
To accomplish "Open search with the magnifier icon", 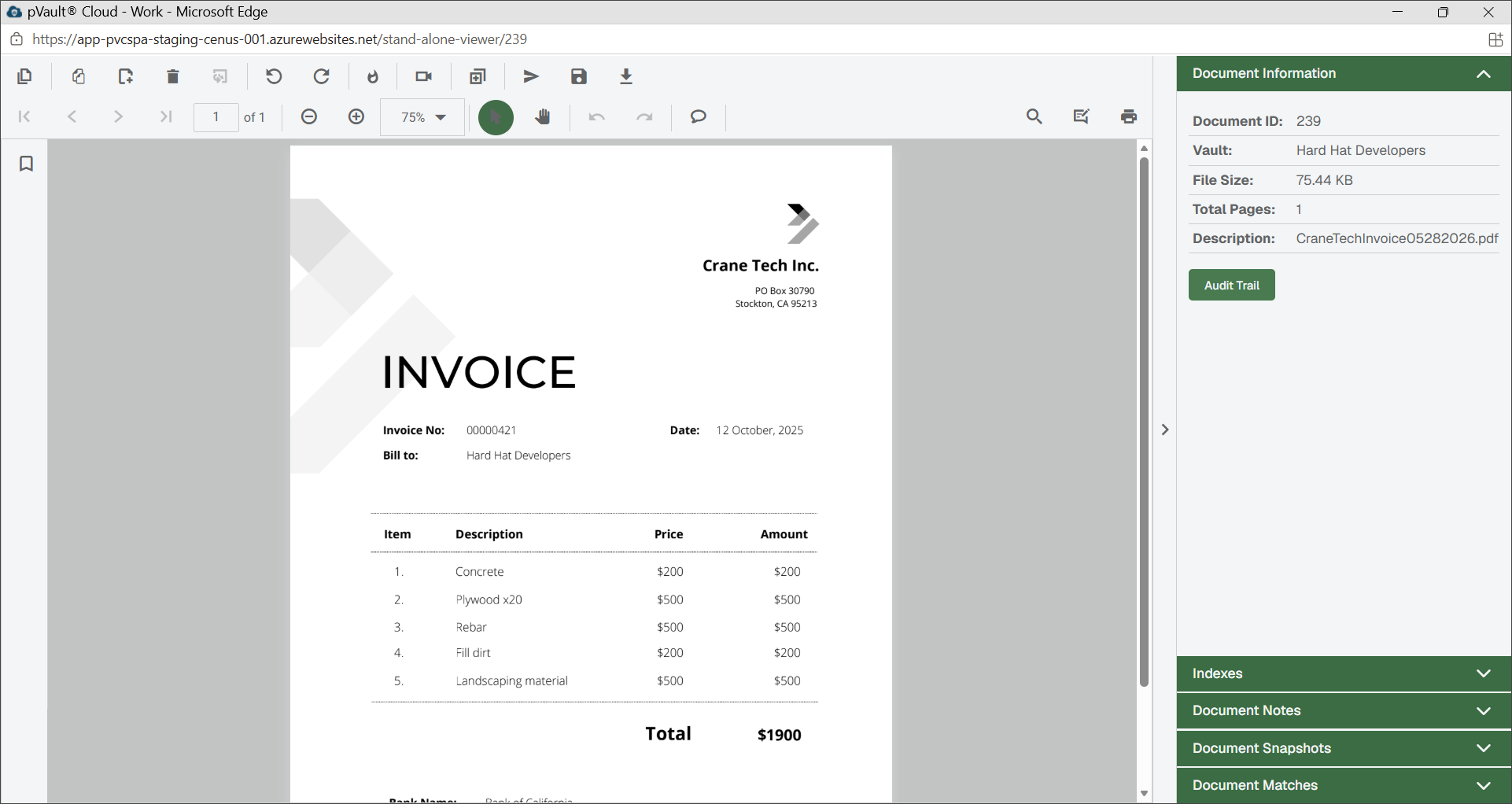I will coord(1034,116).
